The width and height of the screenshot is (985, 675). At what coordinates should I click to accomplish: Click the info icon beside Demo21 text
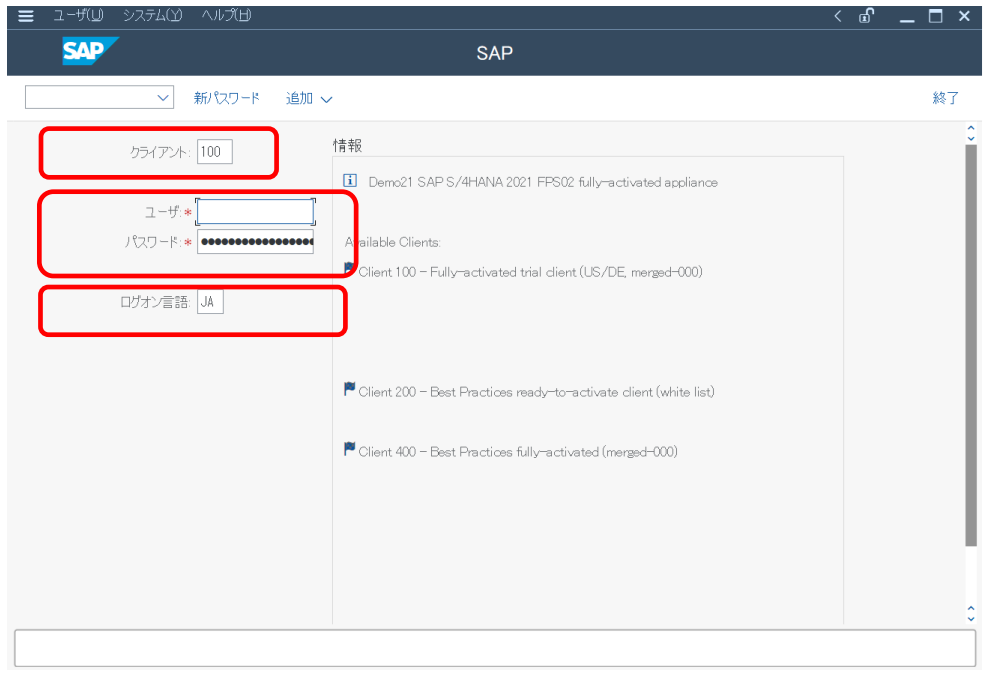(350, 181)
